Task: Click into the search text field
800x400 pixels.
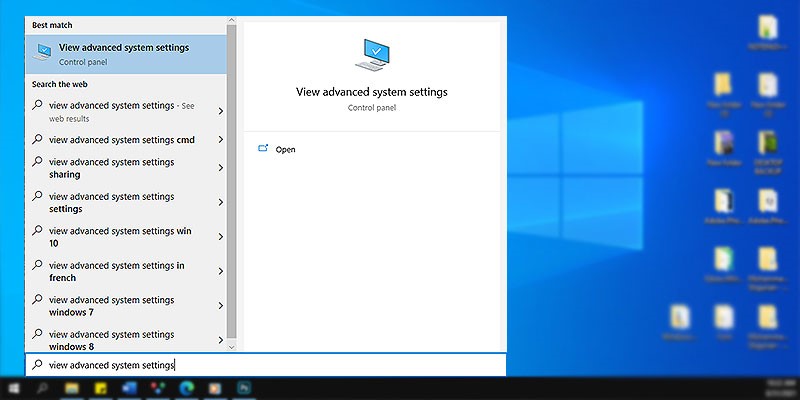Action: point(265,365)
